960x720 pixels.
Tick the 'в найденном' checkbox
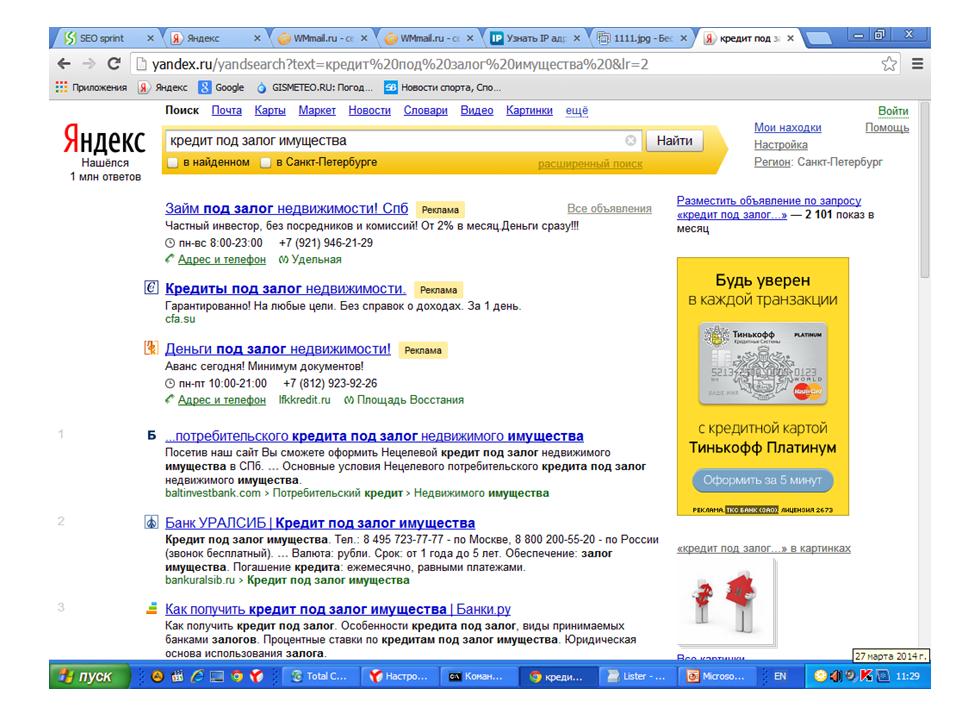click(173, 163)
